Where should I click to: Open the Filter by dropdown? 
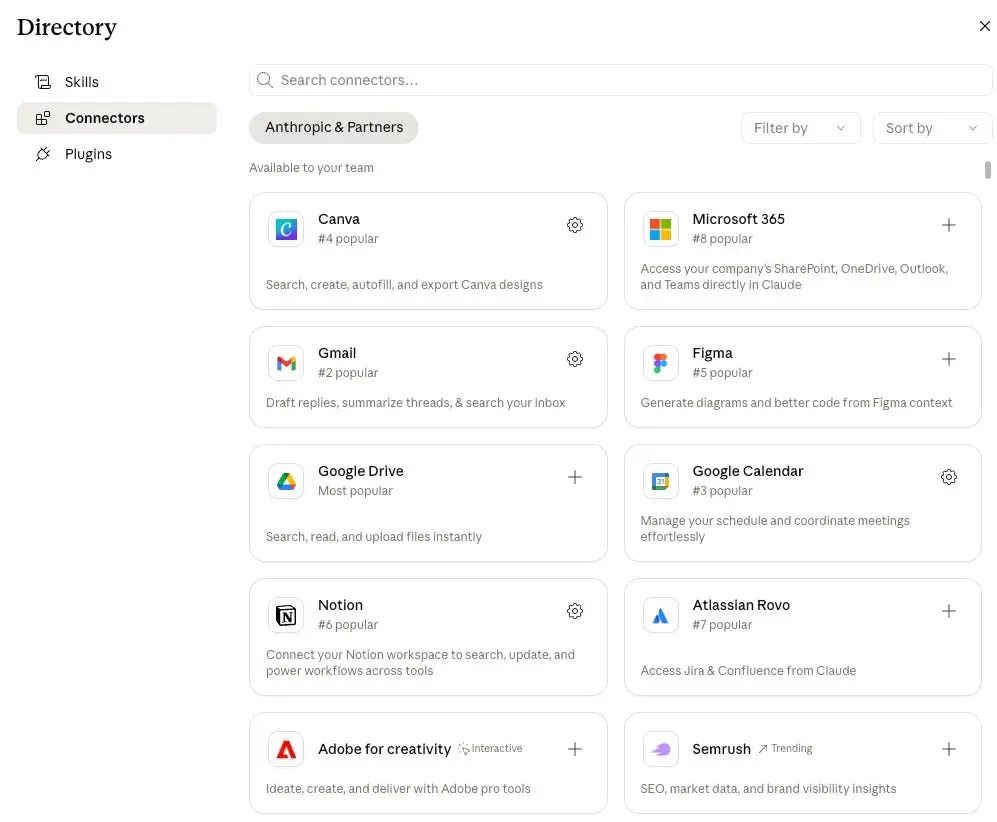pos(800,128)
